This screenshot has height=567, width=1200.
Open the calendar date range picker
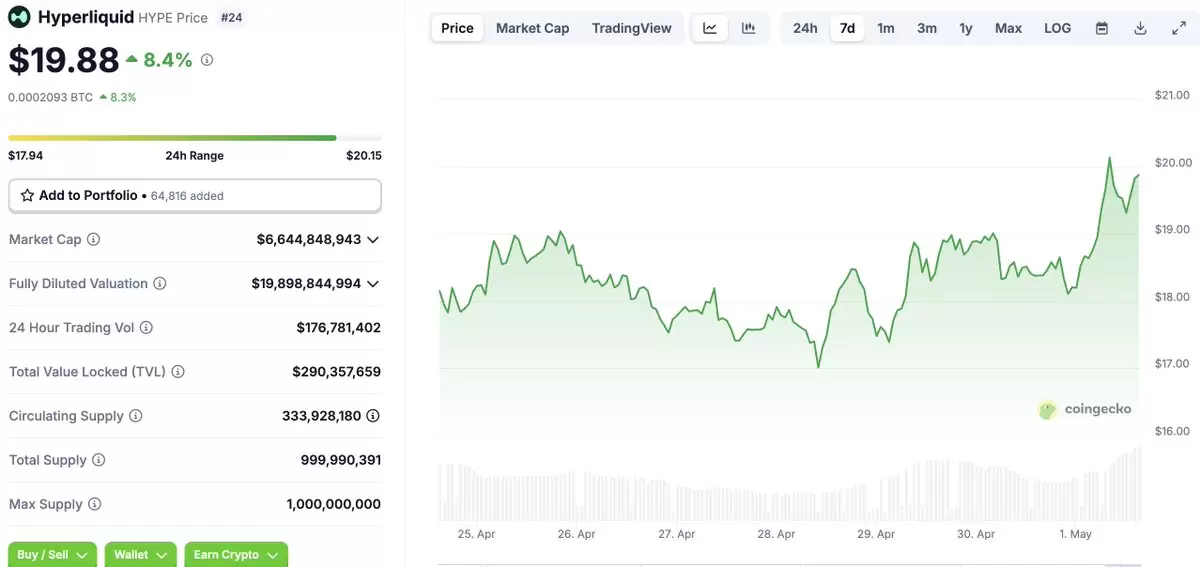coord(1102,28)
